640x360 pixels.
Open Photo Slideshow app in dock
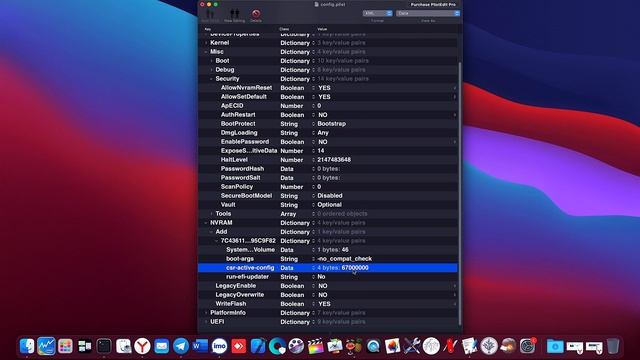pyautogui.click(x=392, y=346)
